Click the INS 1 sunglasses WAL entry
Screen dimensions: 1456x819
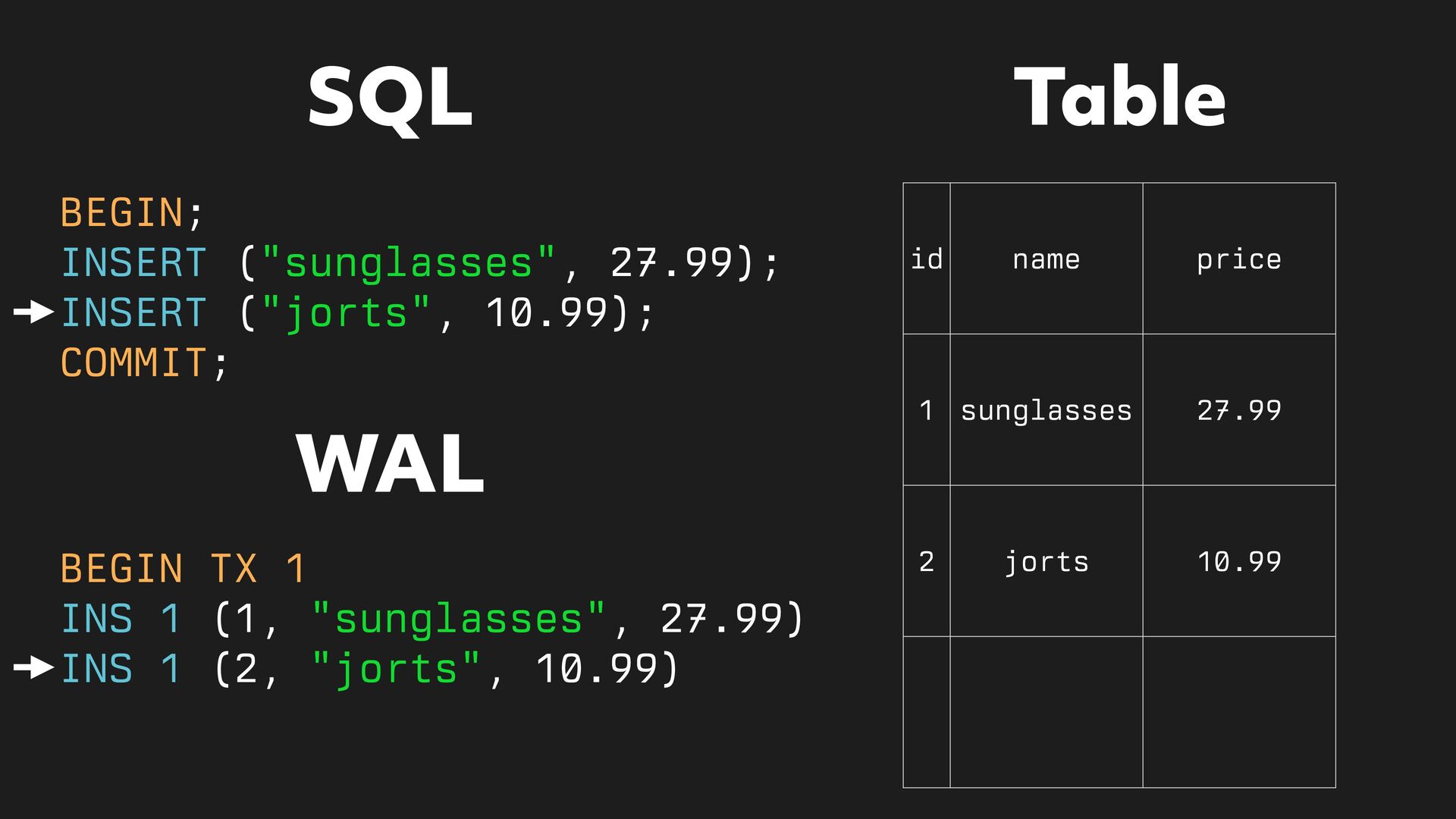[431, 619]
